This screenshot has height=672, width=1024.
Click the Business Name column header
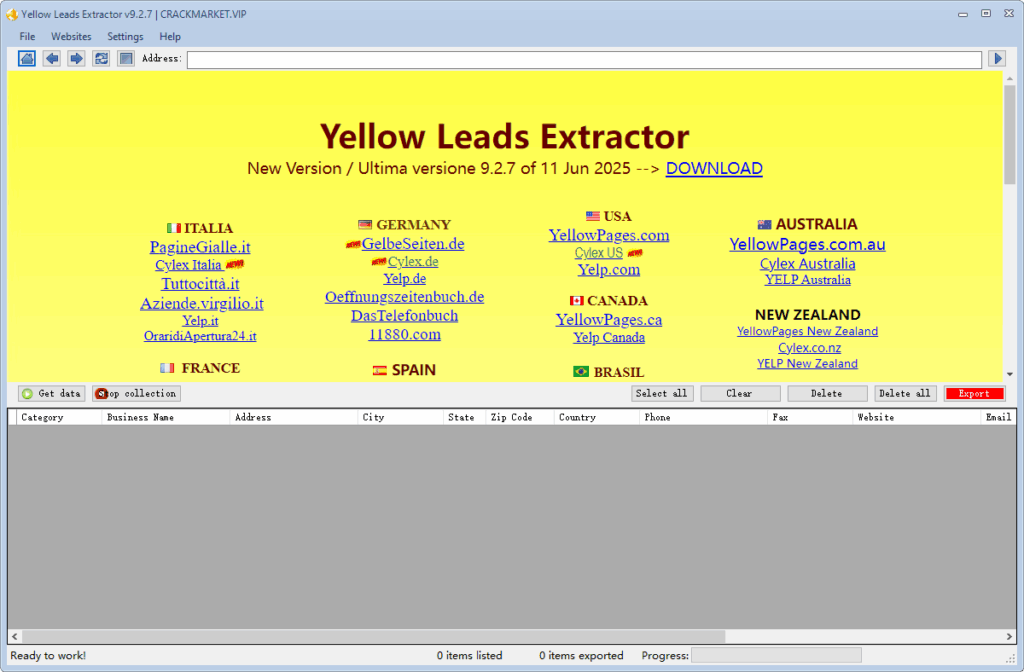tap(166, 417)
